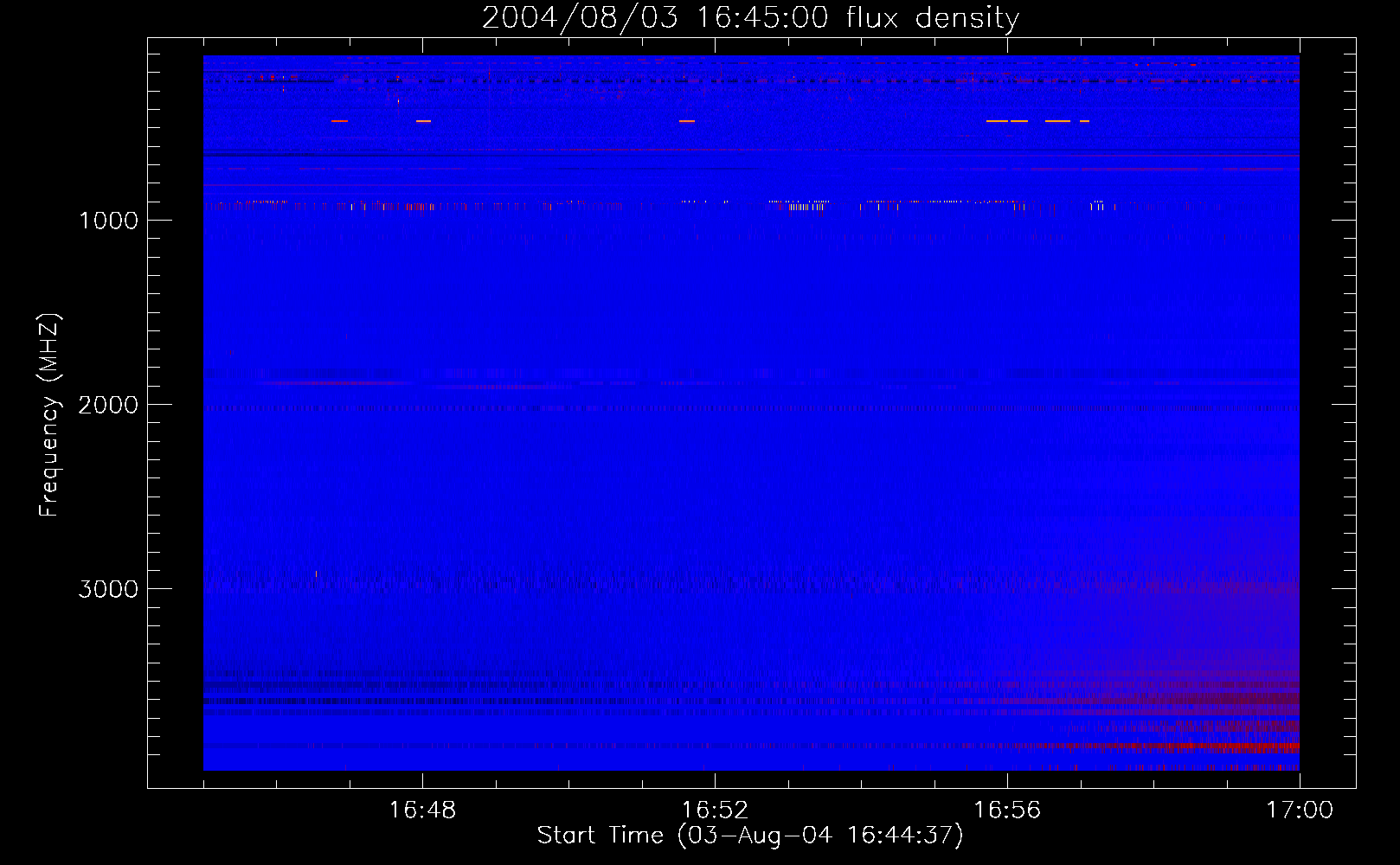Click the 2000 frequency tick label
The height and width of the screenshot is (865, 1400).
108,405
